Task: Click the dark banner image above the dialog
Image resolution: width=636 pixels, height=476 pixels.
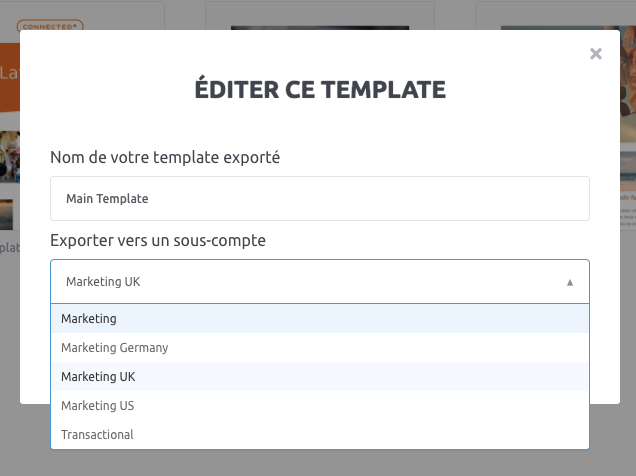Action: tap(320, 28)
